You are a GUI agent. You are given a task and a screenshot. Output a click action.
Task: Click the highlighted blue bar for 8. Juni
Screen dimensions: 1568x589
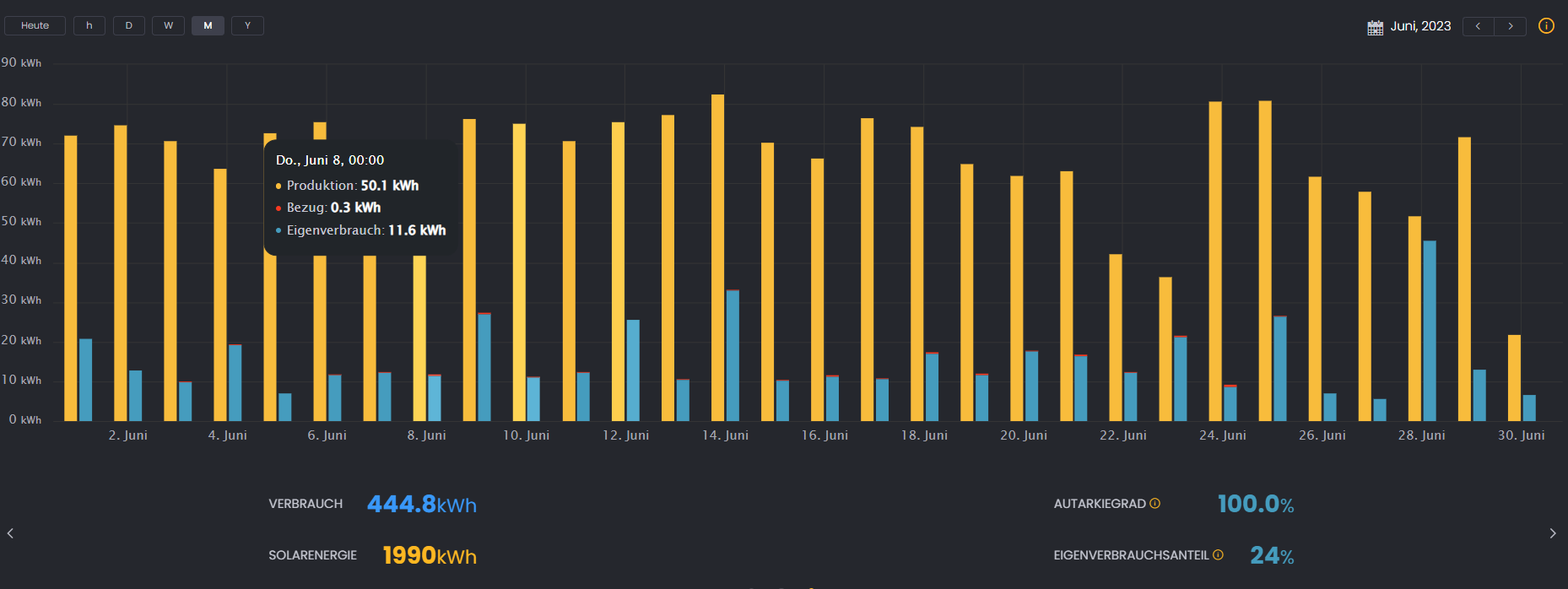pyautogui.click(x=434, y=397)
